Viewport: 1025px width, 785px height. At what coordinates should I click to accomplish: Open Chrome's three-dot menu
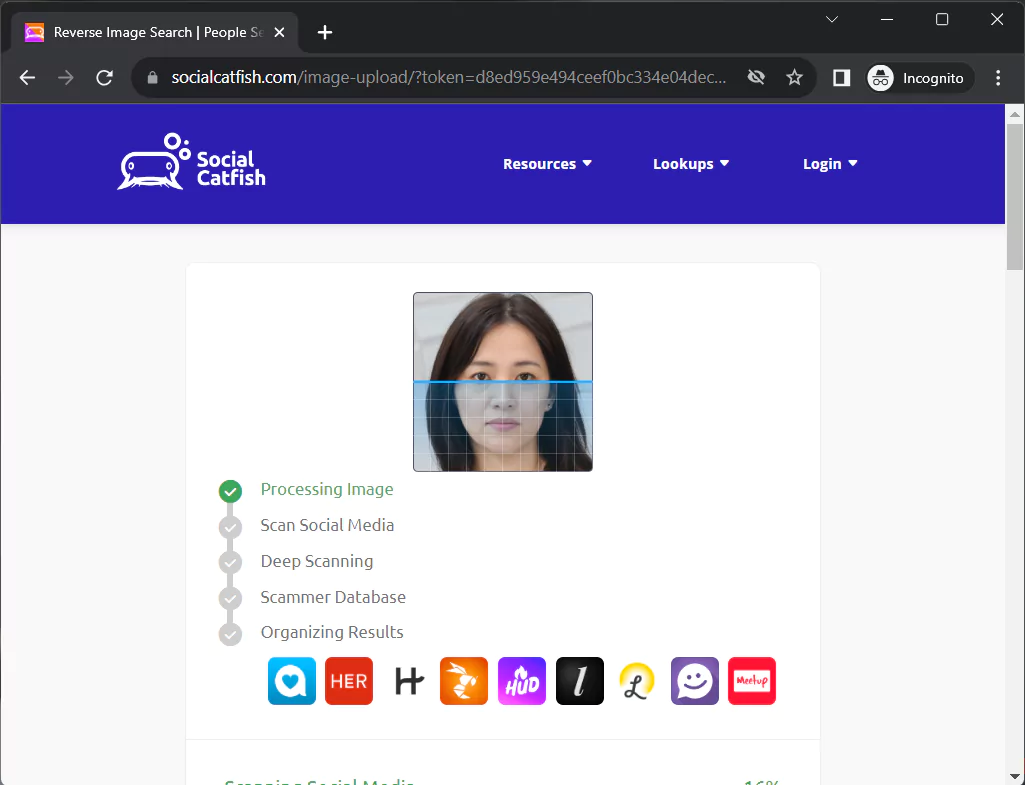click(x=997, y=77)
